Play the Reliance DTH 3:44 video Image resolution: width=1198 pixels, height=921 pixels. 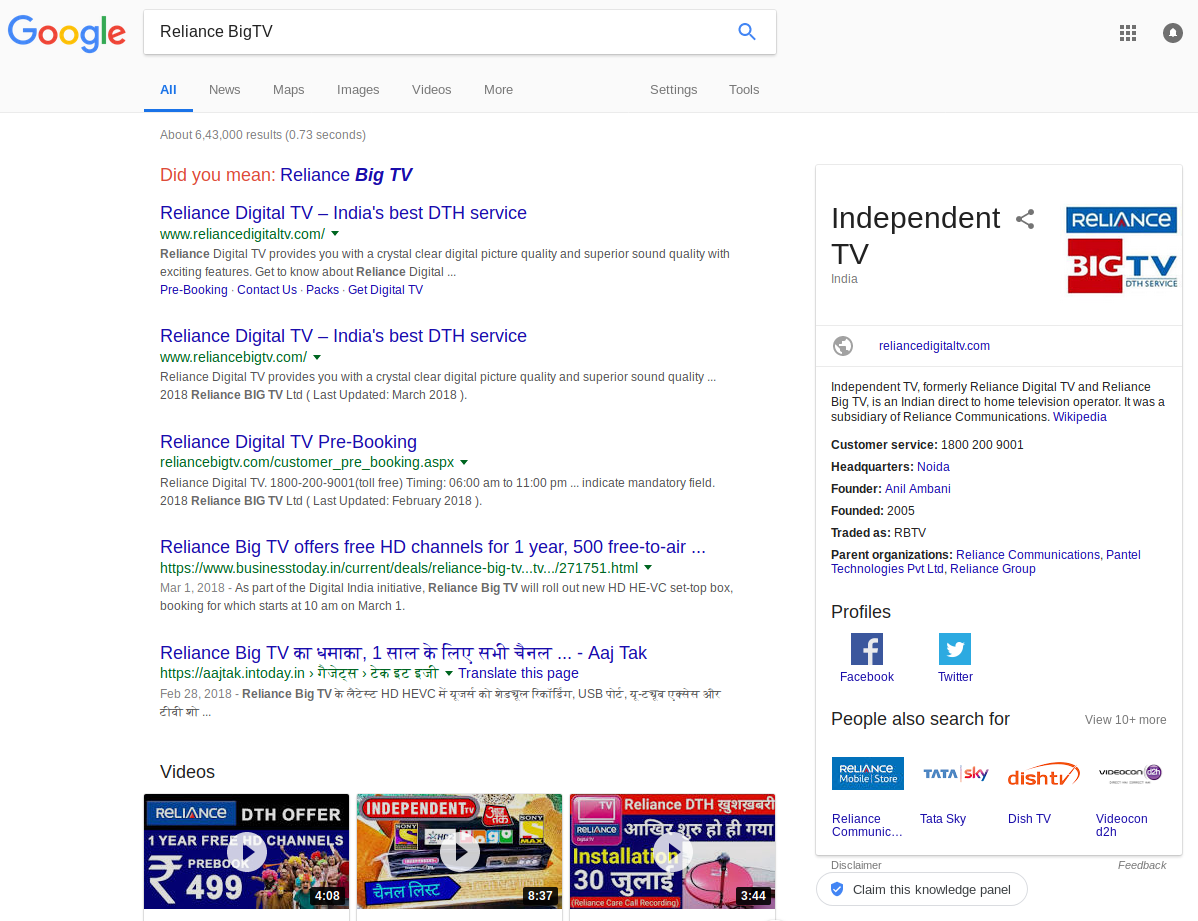(672, 851)
